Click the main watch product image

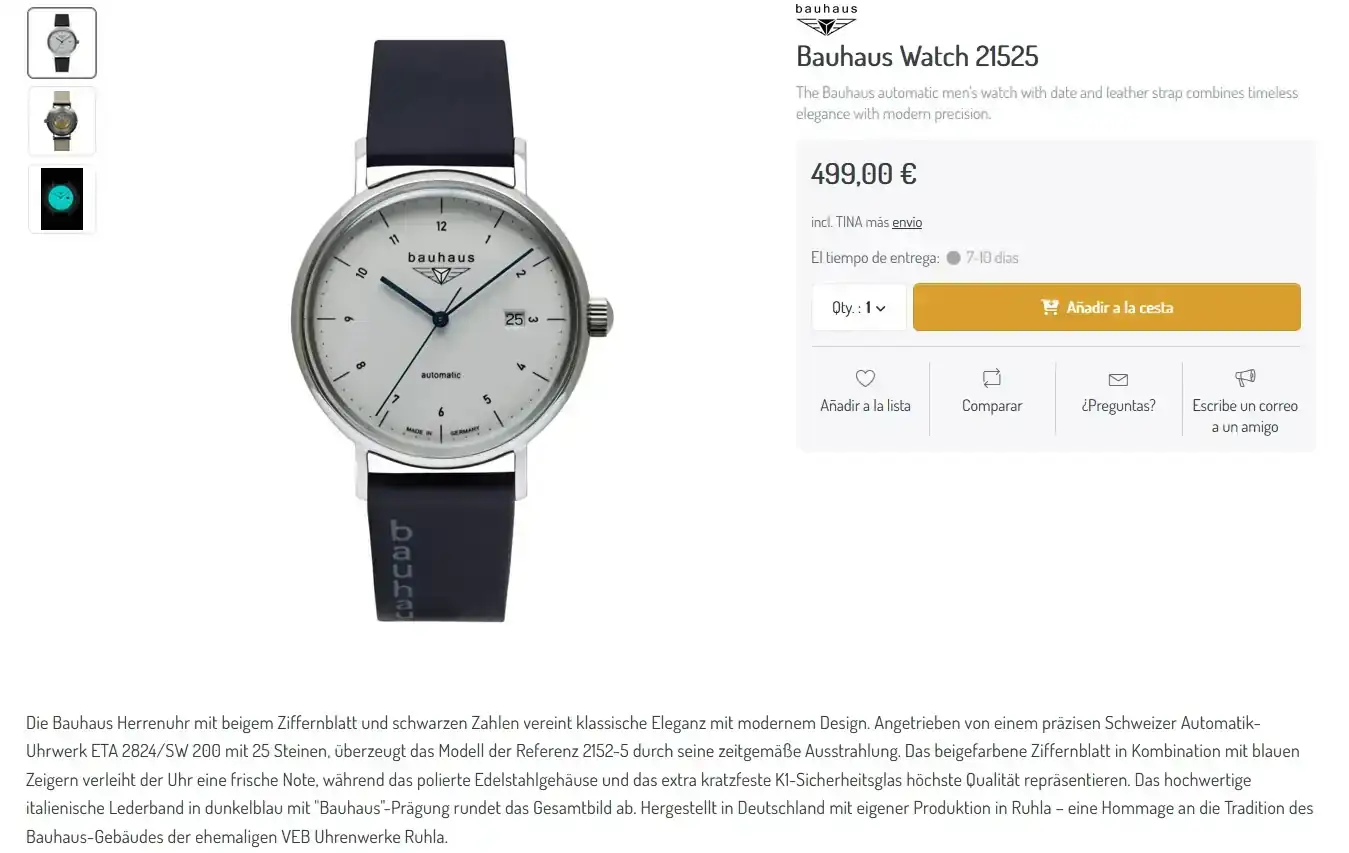(452, 330)
